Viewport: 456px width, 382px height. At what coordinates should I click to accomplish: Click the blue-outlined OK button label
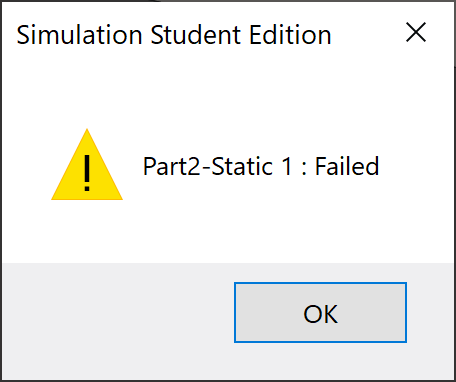coord(320,314)
